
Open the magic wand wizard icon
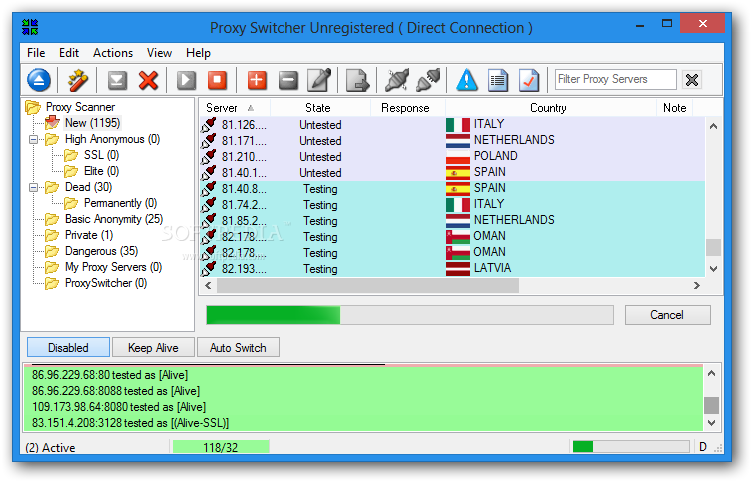[77, 80]
